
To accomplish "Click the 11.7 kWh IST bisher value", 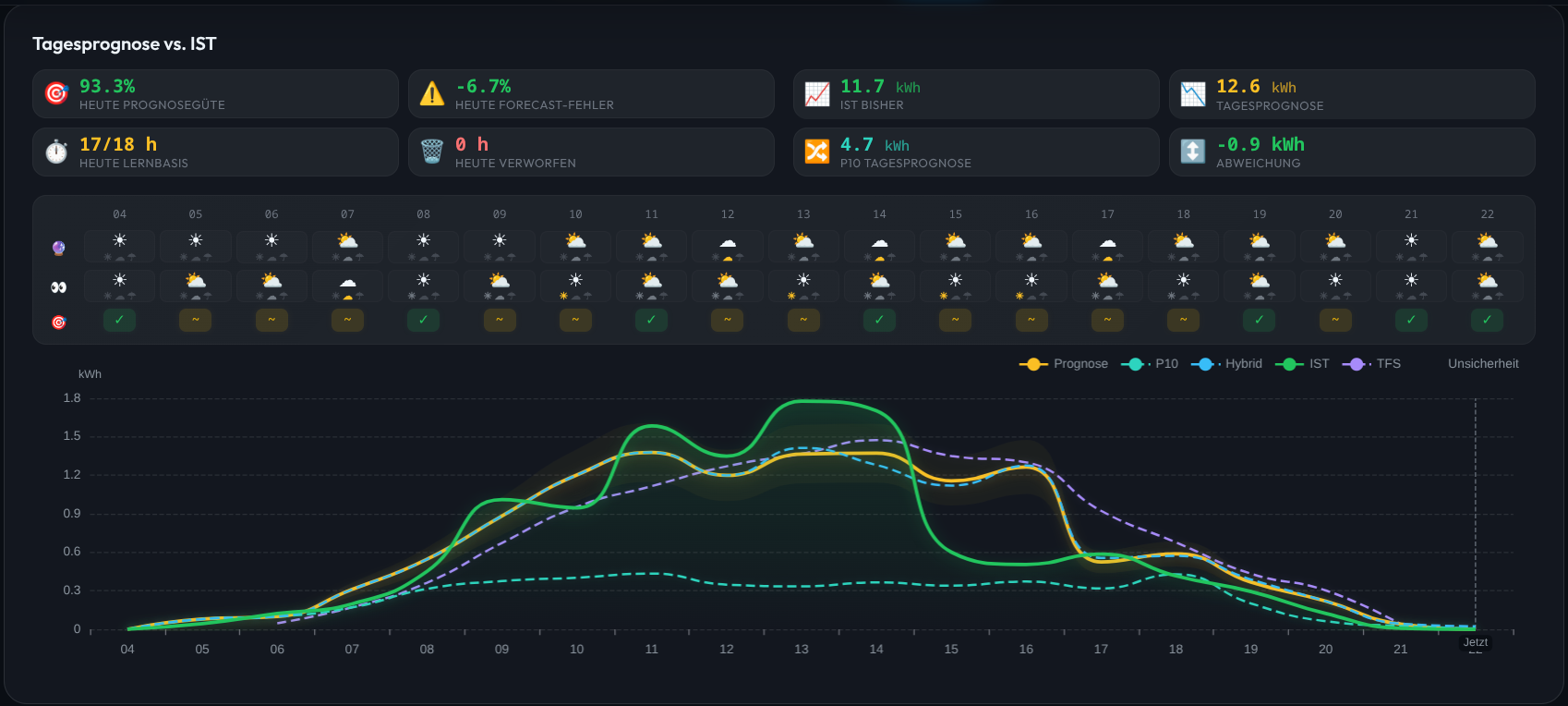I will (x=880, y=87).
